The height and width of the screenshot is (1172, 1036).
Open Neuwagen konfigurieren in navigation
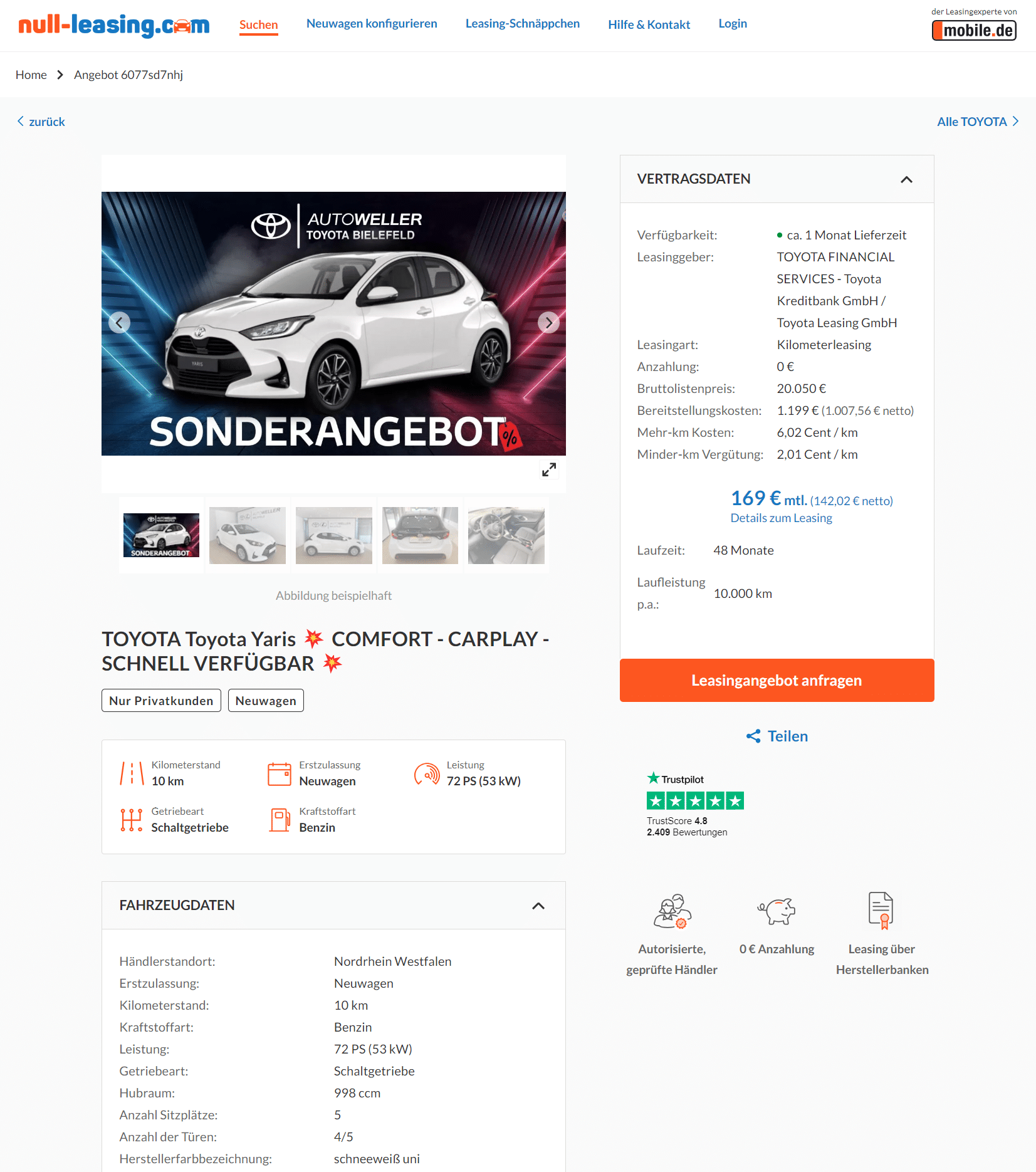pyautogui.click(x=372, y=24)
